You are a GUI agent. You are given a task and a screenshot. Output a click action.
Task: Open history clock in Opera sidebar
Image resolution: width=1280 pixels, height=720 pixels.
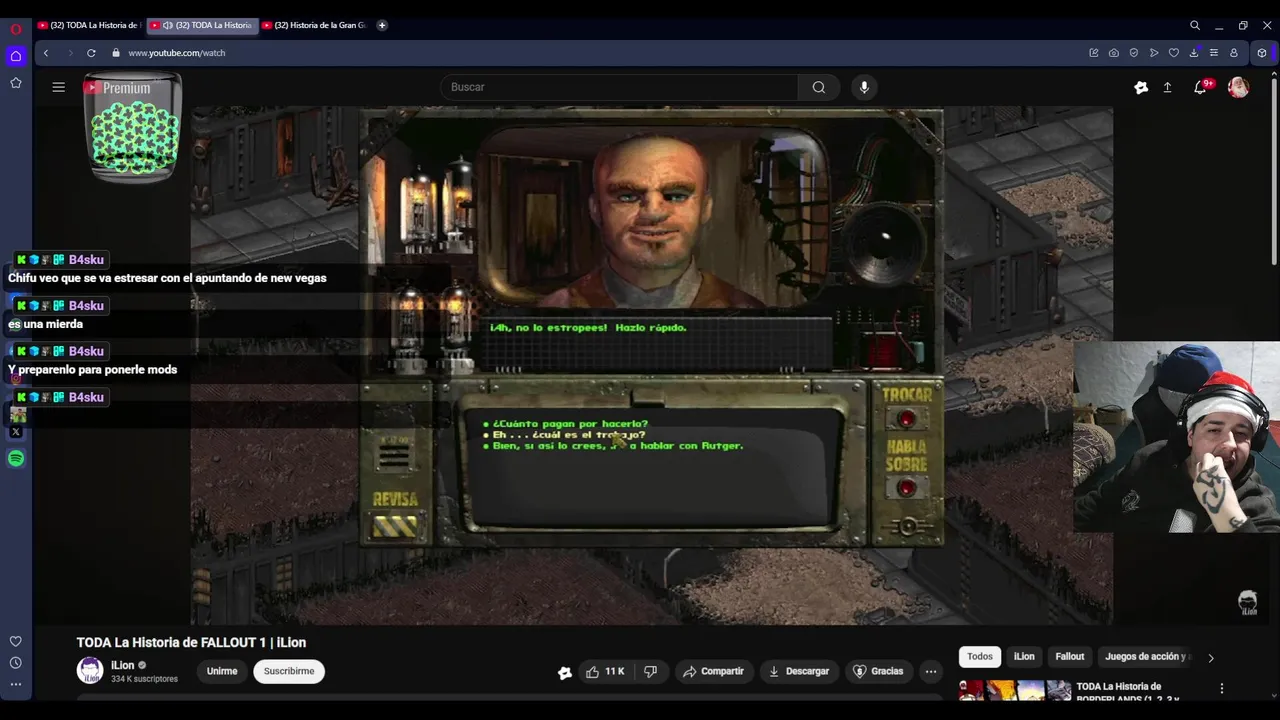pyautogui.click(x=15, y=663)
